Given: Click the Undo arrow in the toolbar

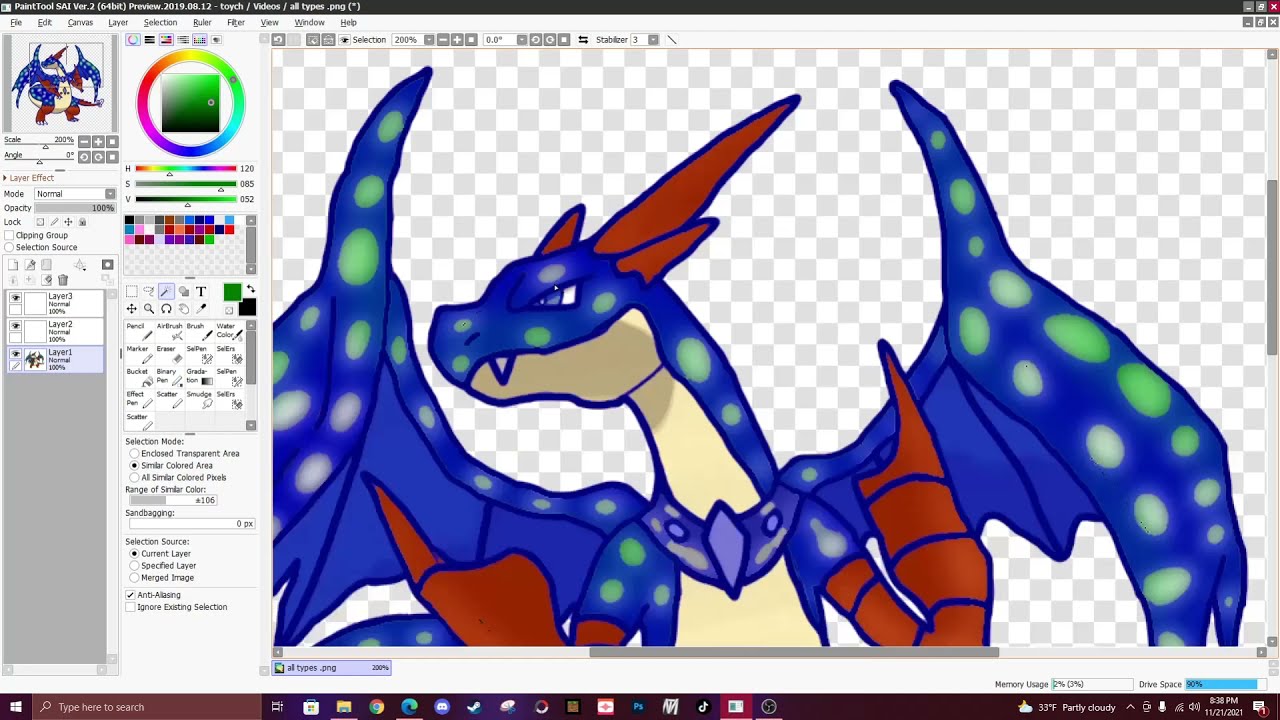Looking at the screenshot, I should point(278,39).
